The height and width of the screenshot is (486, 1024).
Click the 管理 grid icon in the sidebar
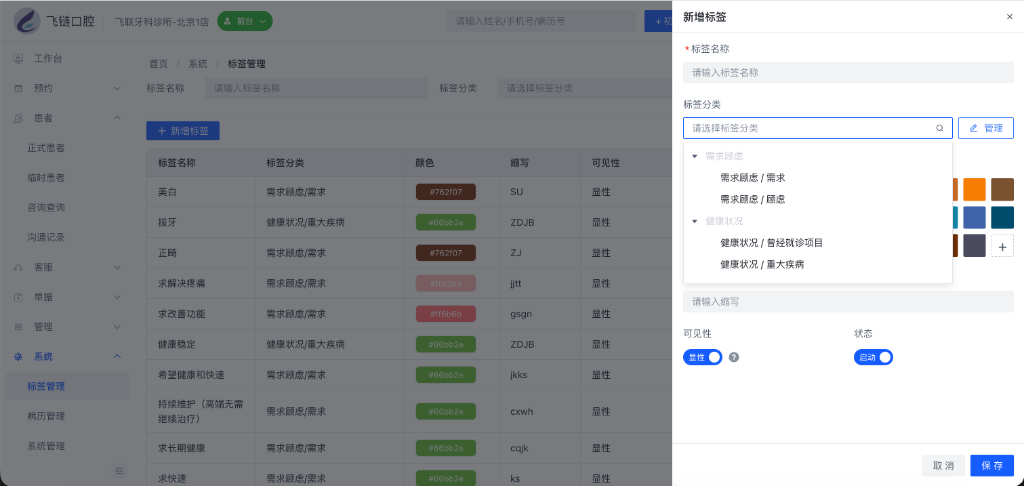pos(18,327)
